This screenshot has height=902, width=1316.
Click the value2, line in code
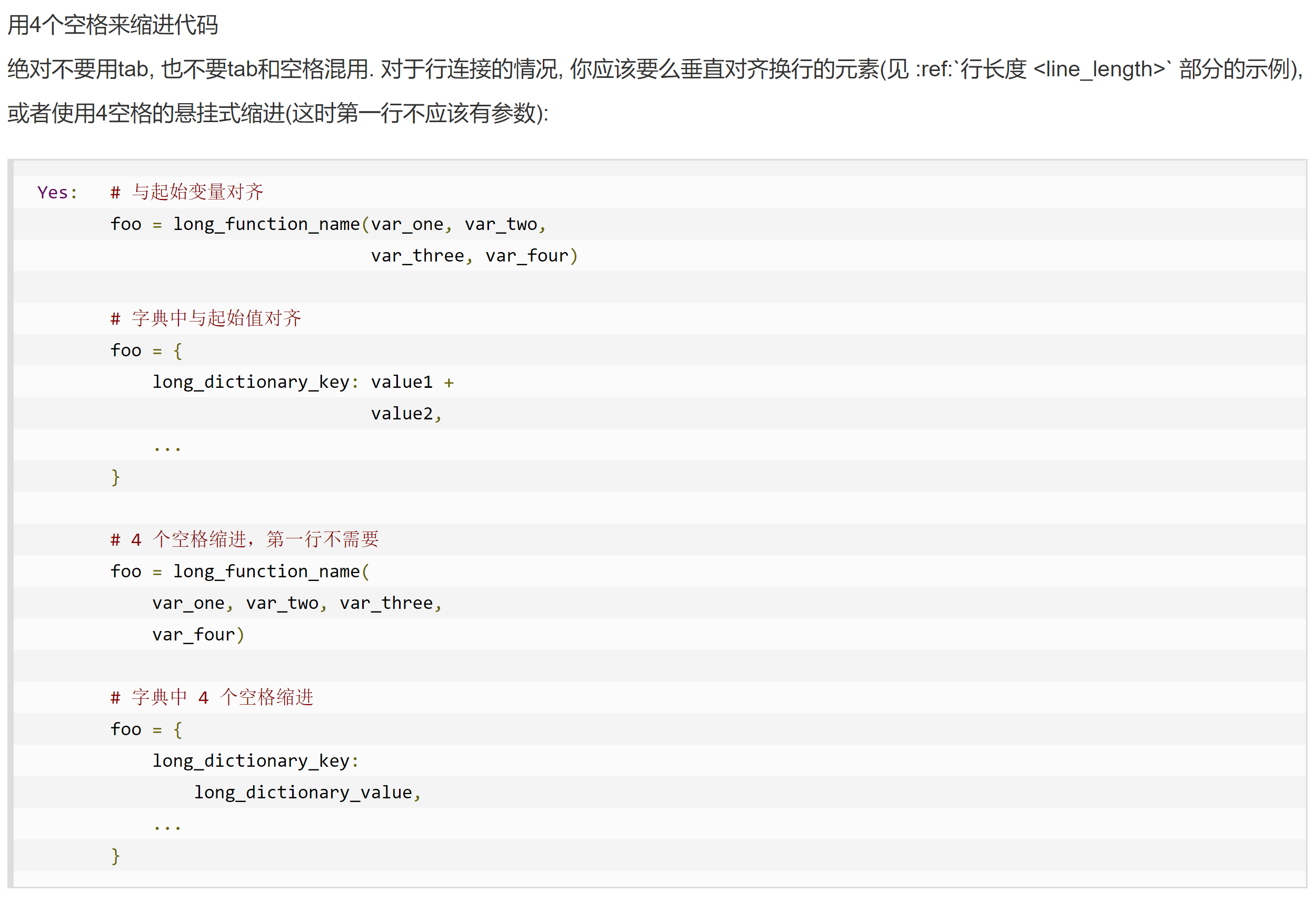pos(406,414)
